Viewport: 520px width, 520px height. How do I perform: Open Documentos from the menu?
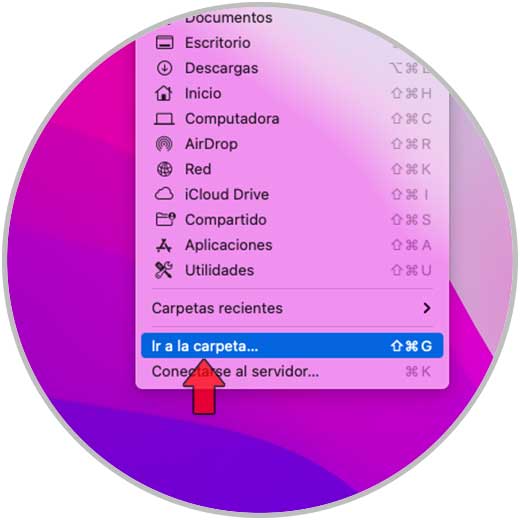click(x=229, y=17)
